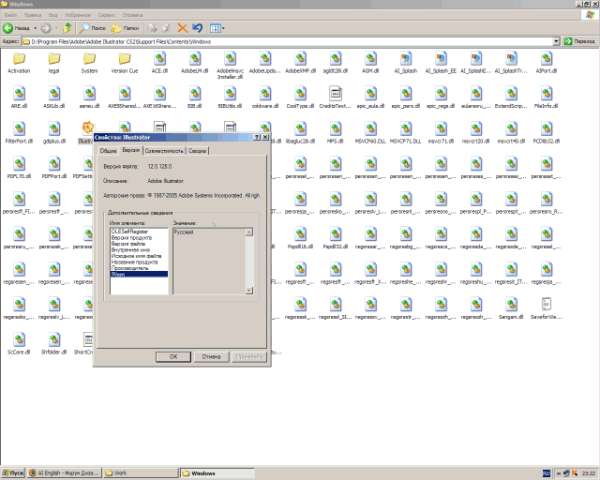Open the Поиск search pane

(x=93, y=28)
